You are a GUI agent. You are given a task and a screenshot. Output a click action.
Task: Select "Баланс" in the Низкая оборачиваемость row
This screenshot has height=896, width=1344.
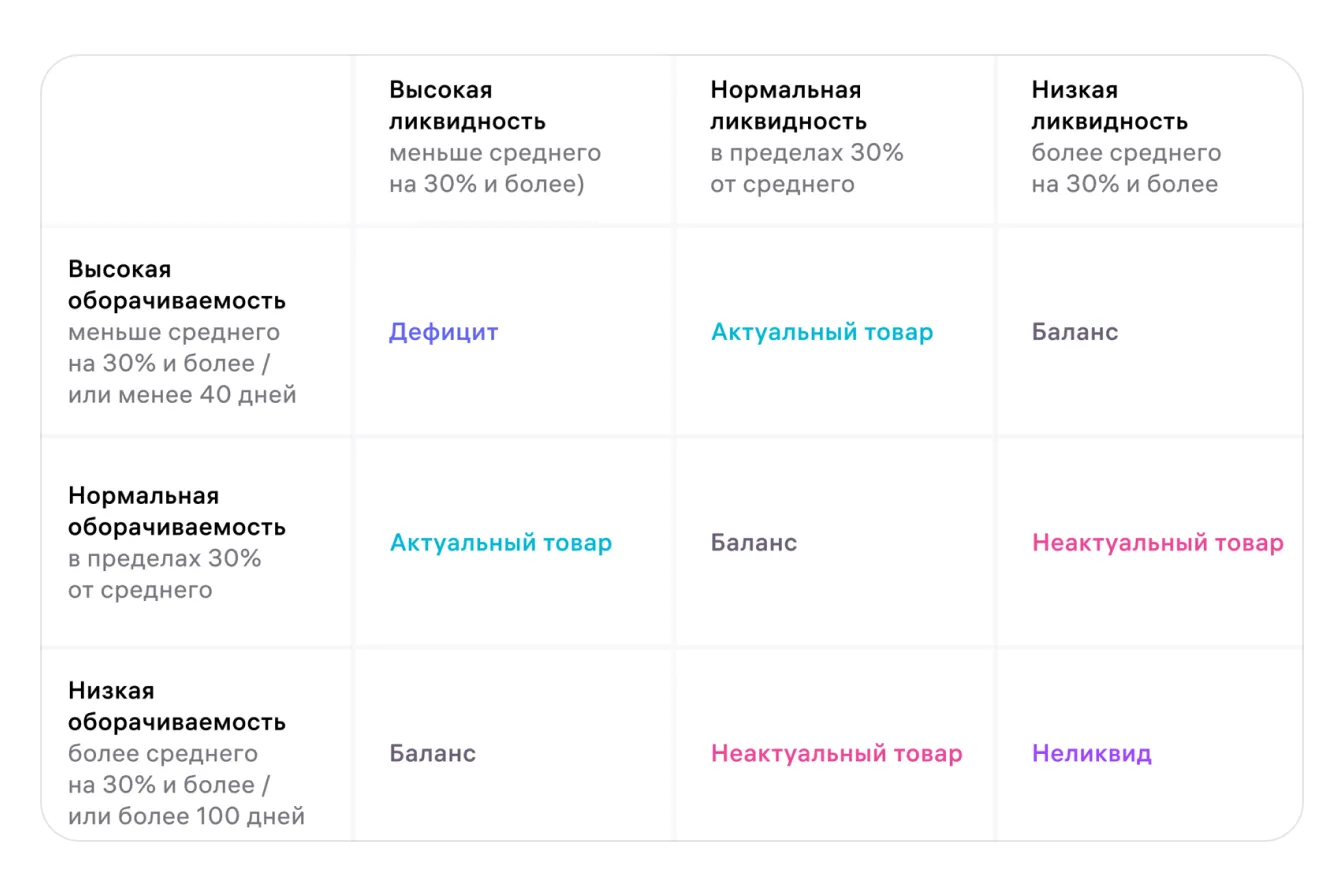432,753
